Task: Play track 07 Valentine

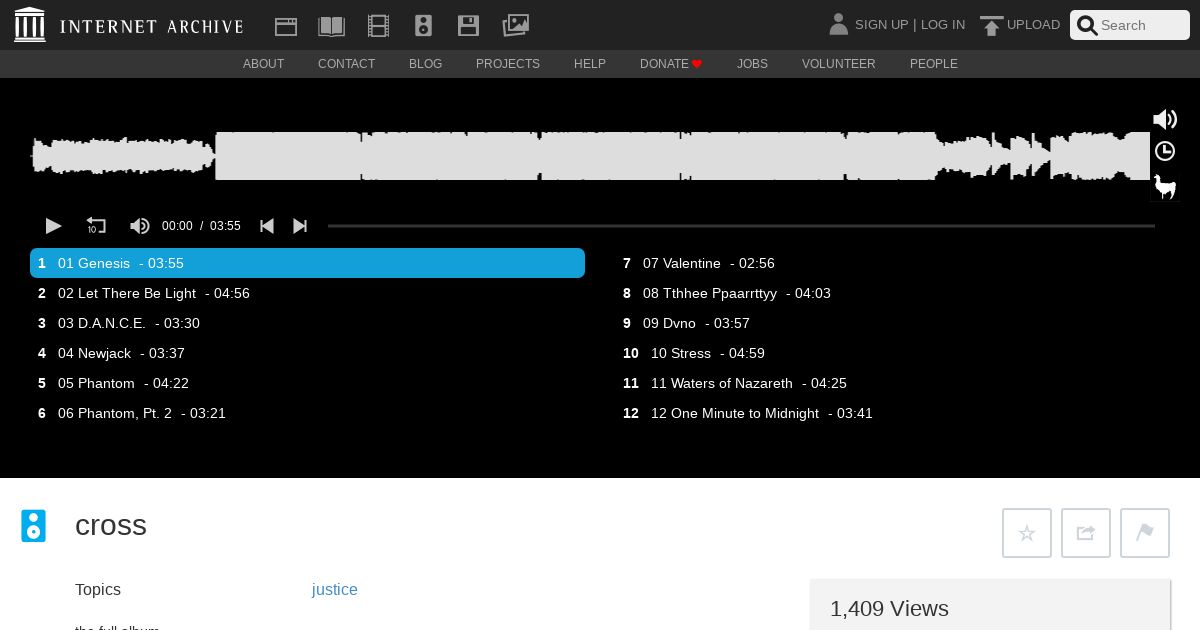Action: click(892, 263)
